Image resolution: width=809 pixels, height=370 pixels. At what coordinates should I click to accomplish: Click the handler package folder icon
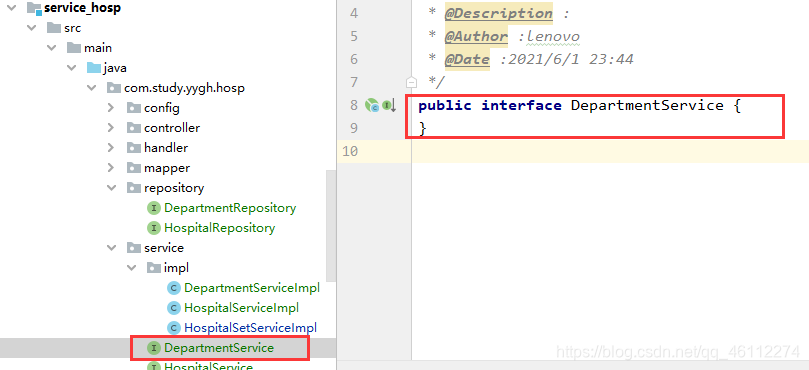click(x=134, y=148)
